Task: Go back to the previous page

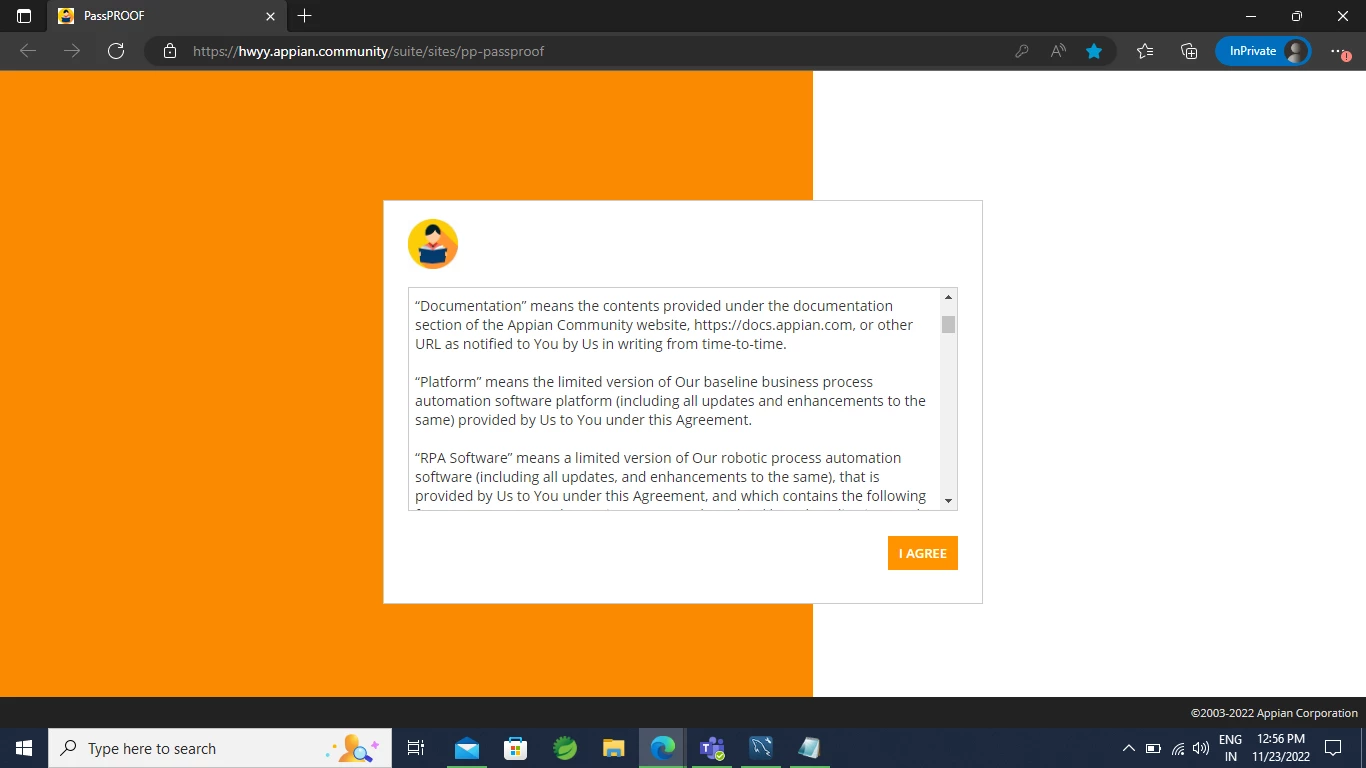Action: [28, 51]
